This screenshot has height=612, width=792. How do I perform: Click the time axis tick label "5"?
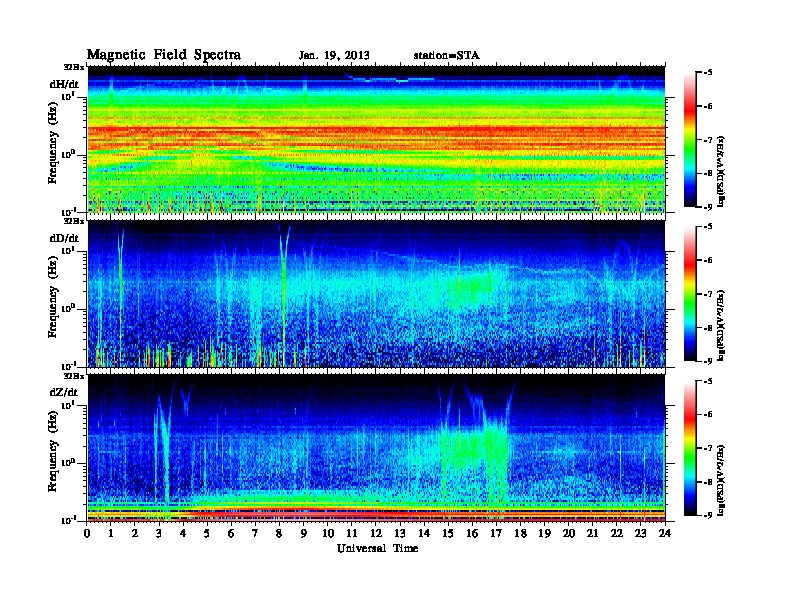click(207, 534)
